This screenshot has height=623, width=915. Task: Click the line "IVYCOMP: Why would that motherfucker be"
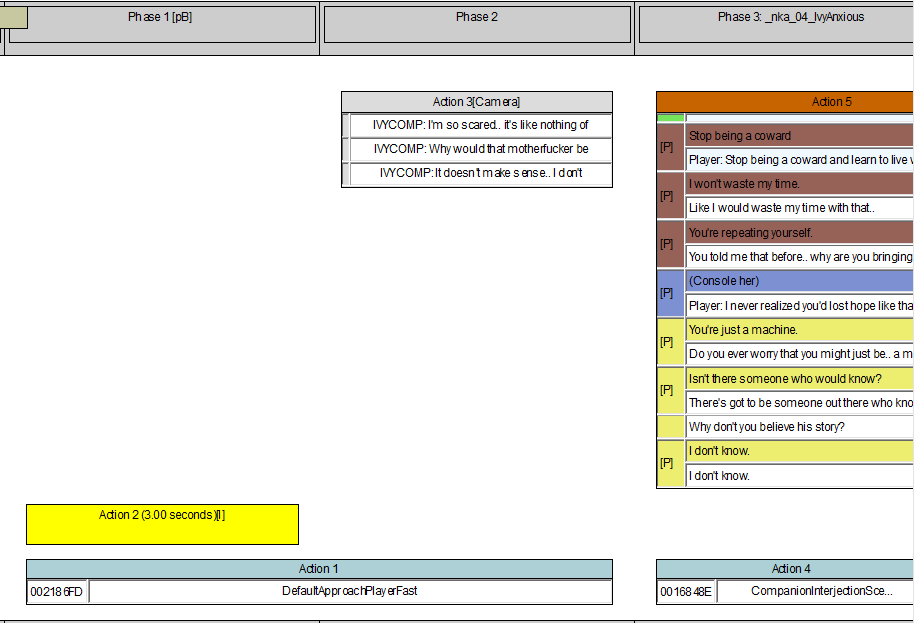click(480, 149)
